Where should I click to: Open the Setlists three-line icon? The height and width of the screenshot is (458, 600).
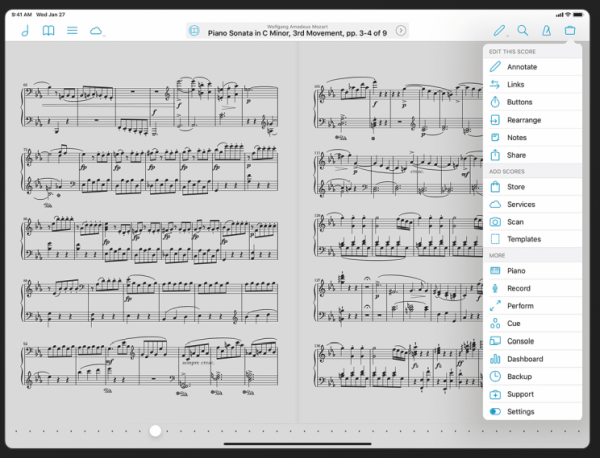click(x=72, y=31)
